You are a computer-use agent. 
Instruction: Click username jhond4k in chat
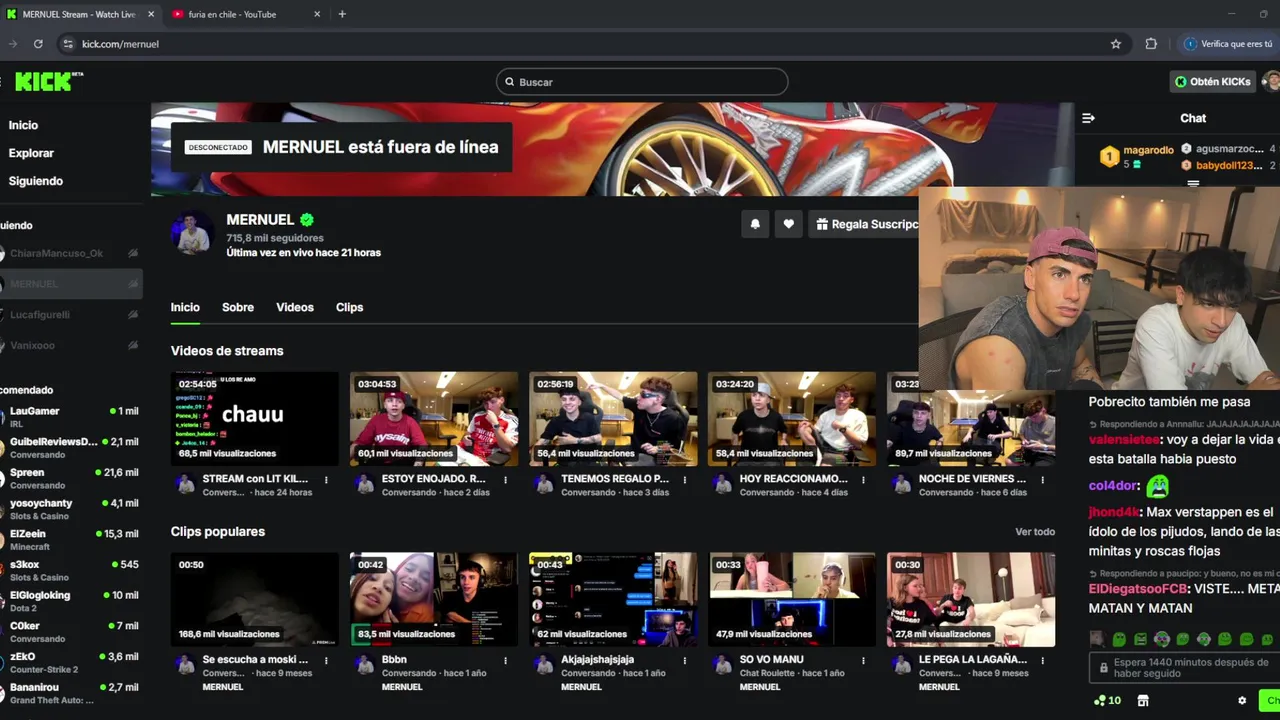click(x=1114, y=513)
